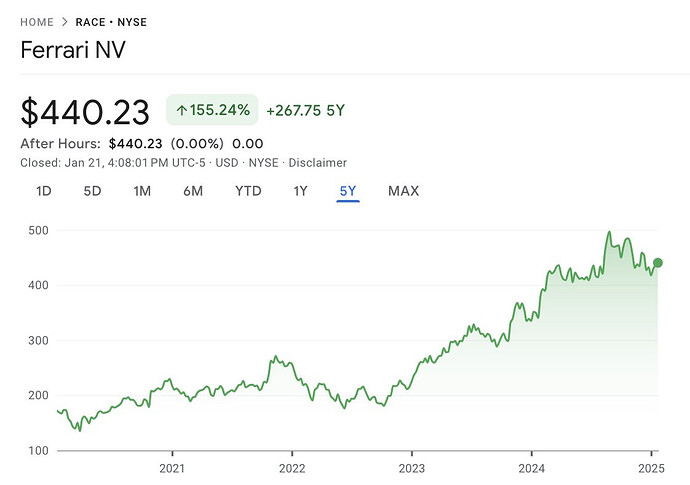The height and width of the screenshot is (485, 690).
Task: Click the current price dot on chart
Action: point(658,263)
